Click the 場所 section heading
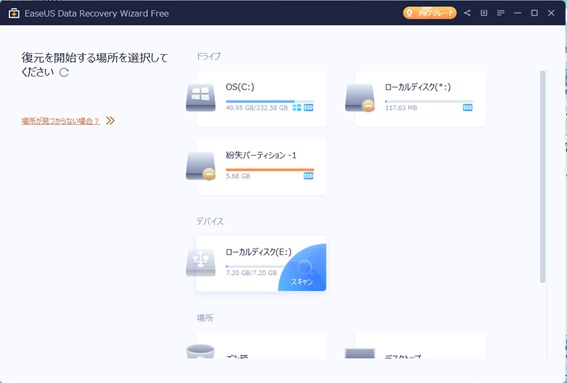567x383 pixels. (205, 318)
